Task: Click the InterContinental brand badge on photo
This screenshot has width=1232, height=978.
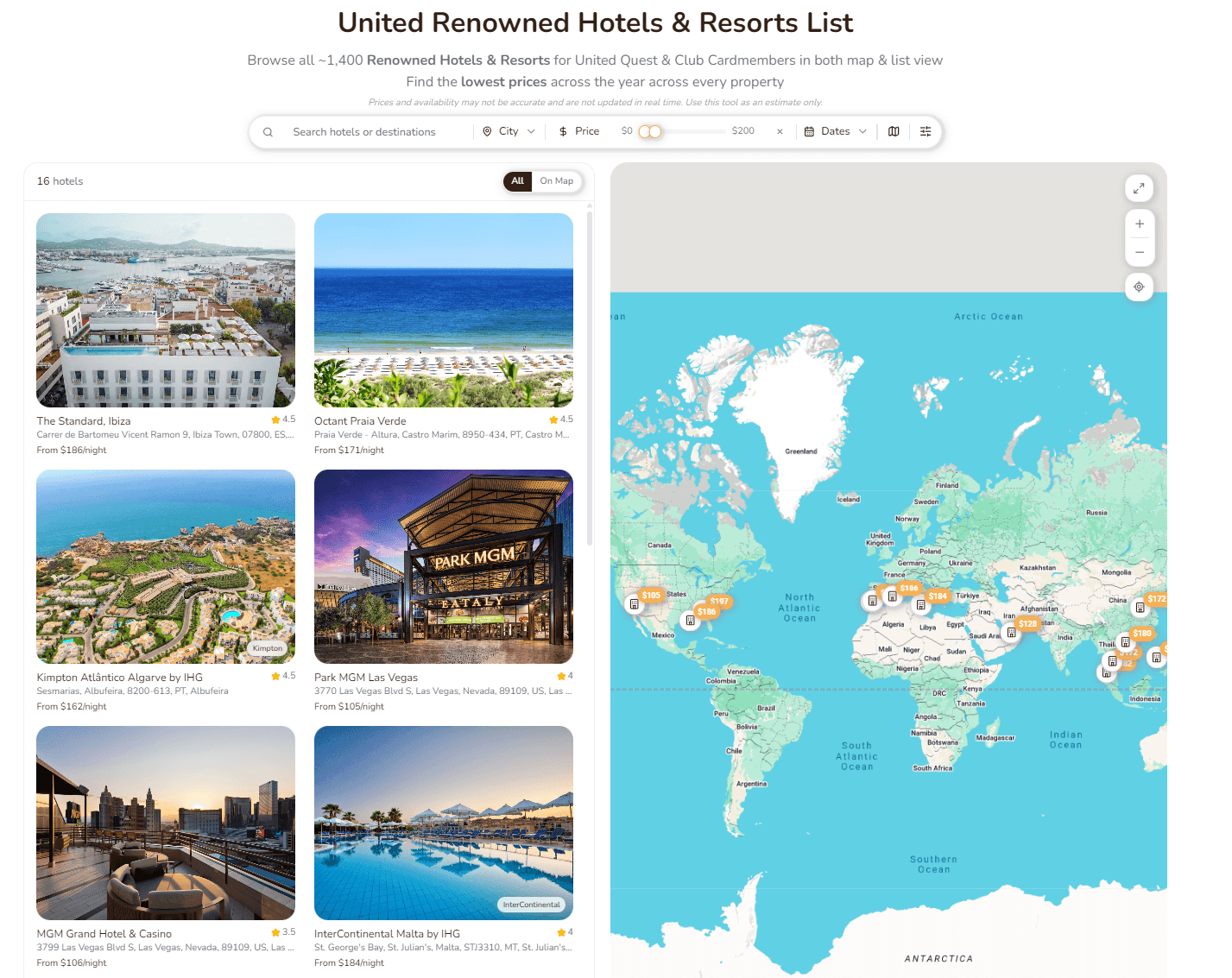Action: [532, 905]
